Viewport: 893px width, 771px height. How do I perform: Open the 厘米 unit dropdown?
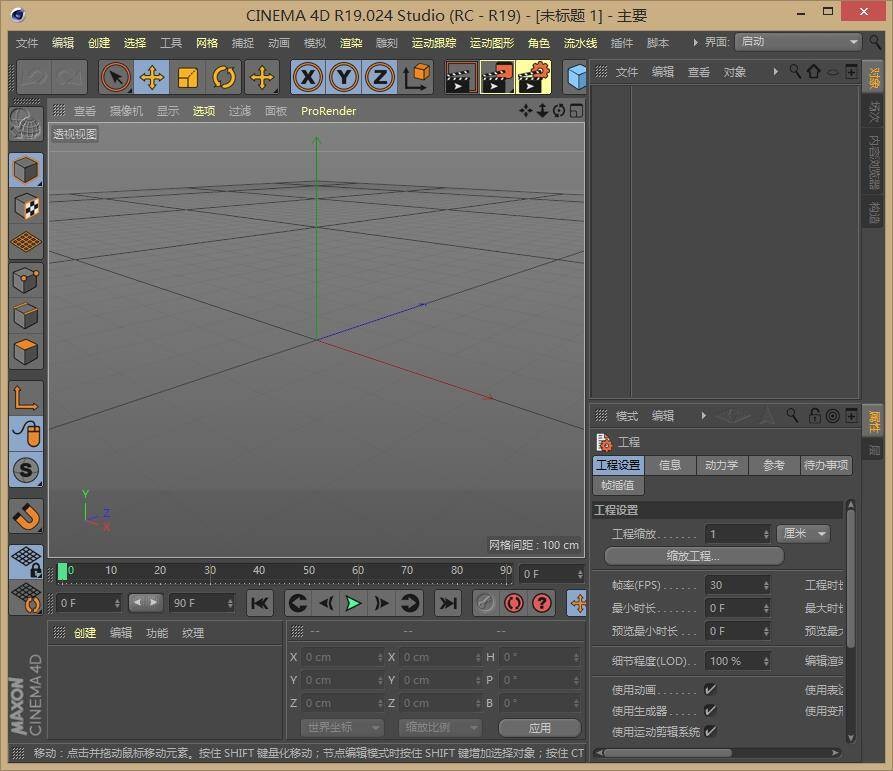coord(804,534)
